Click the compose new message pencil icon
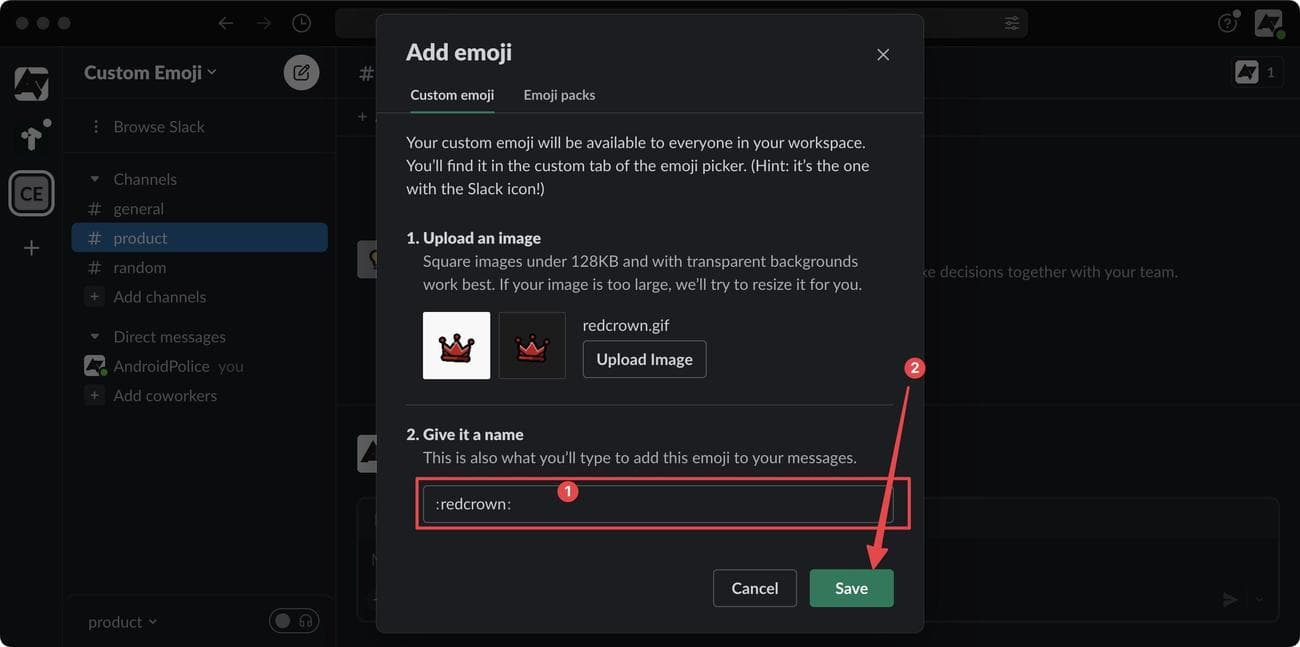1300x647 pixels. (301, 71)
